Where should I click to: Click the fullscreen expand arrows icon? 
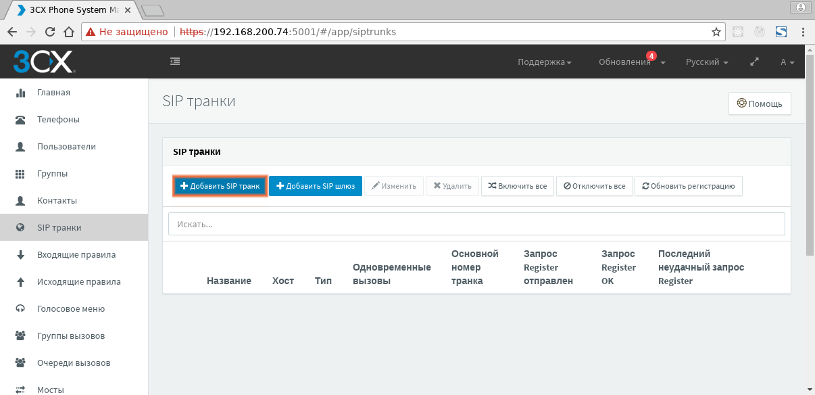pyautogui.click(x=755, y=62)
